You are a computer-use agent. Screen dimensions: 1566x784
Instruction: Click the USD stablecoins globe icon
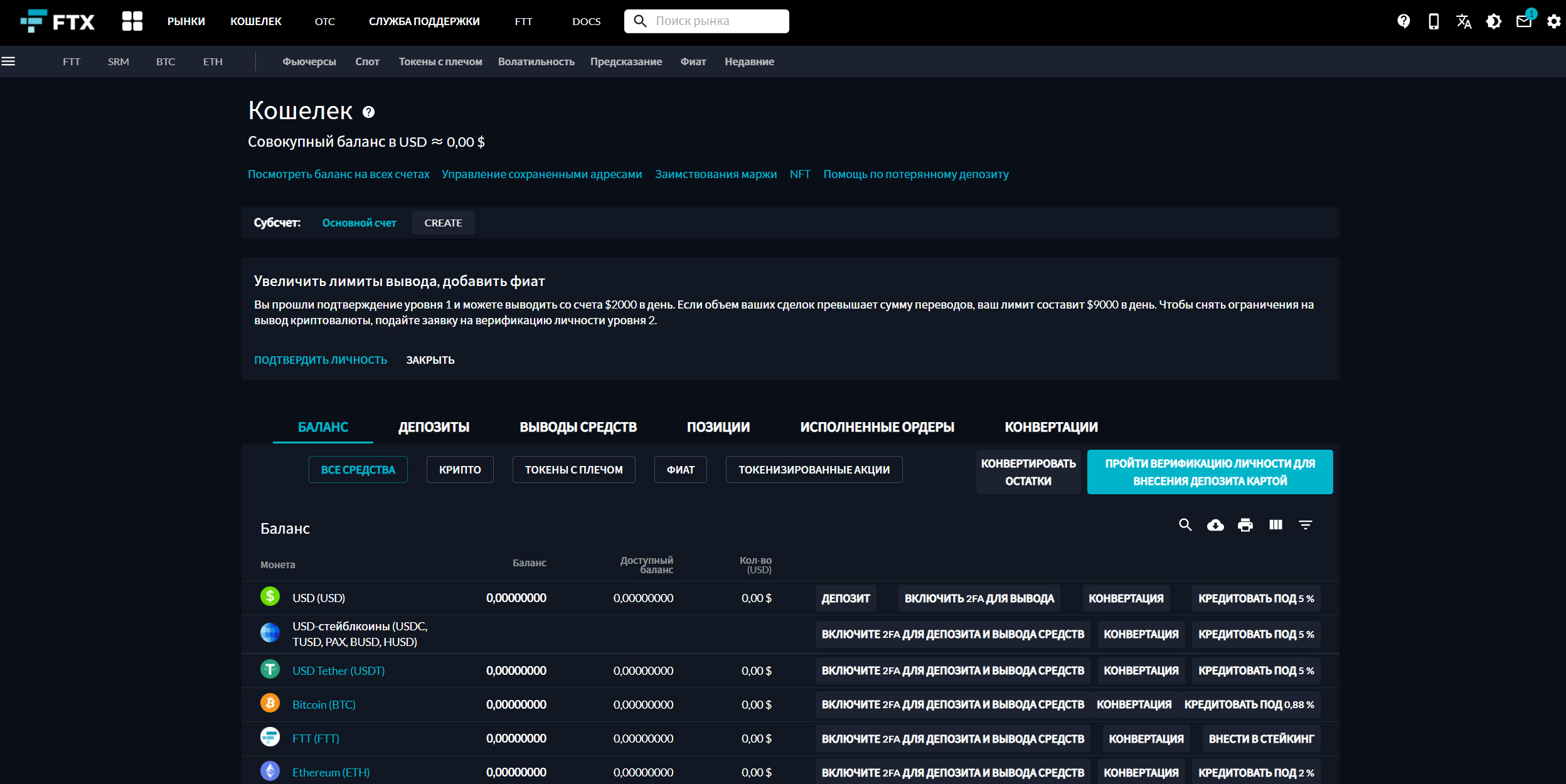click(270, 632)
